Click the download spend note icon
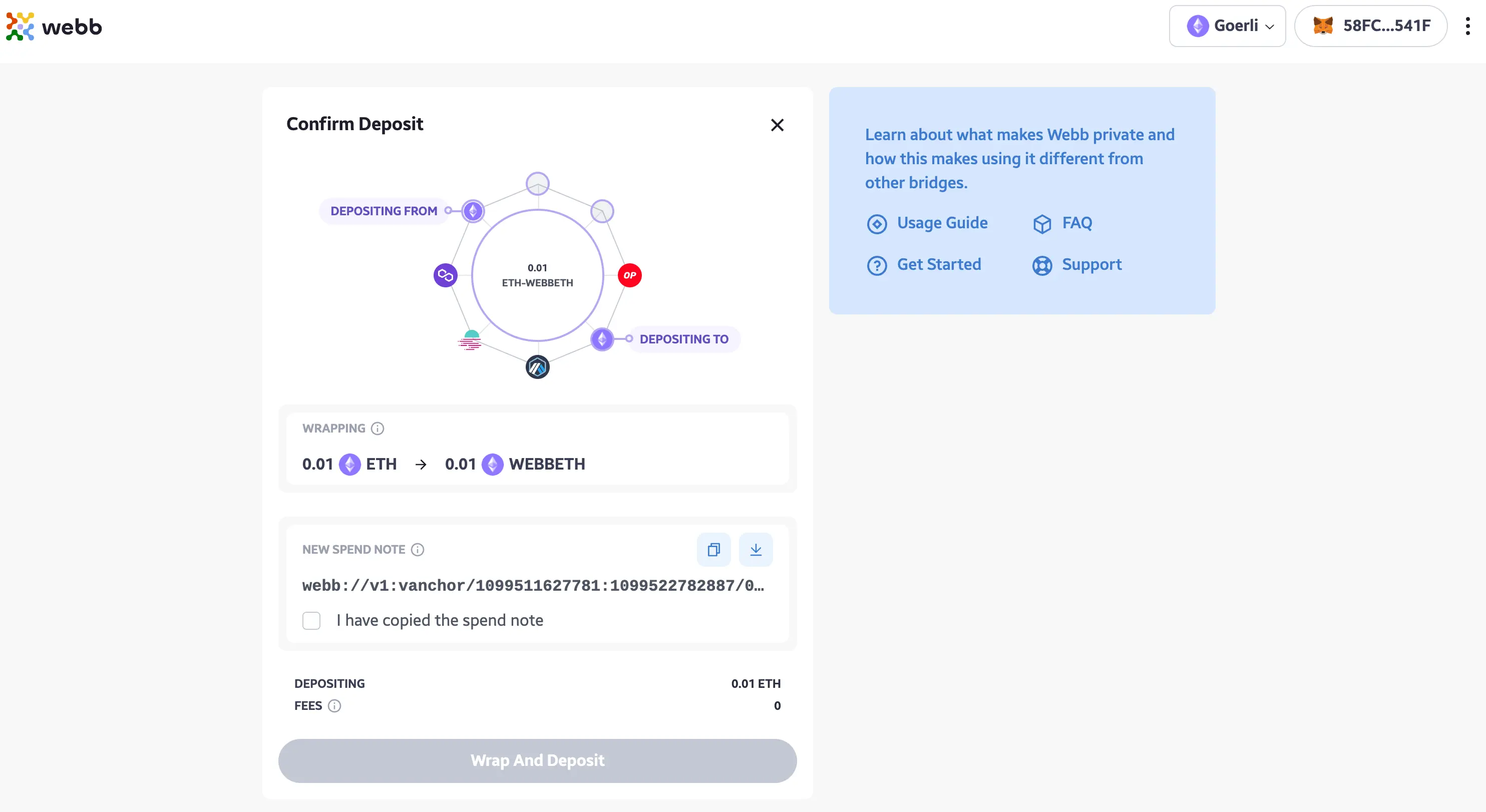Viewport: 1486px width, 812px height. (756, 549)
